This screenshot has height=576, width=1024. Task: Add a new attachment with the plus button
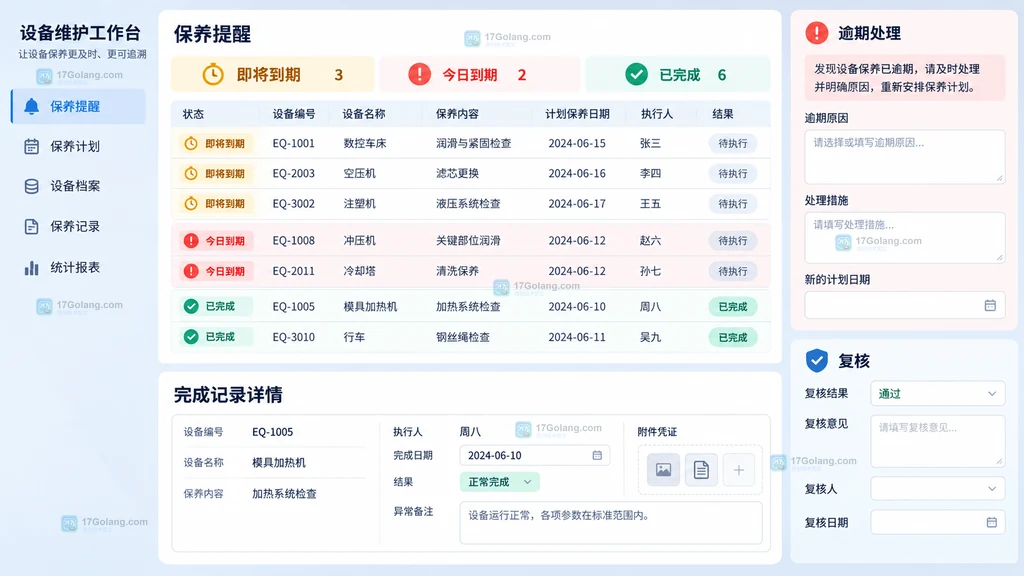[739, 470]
